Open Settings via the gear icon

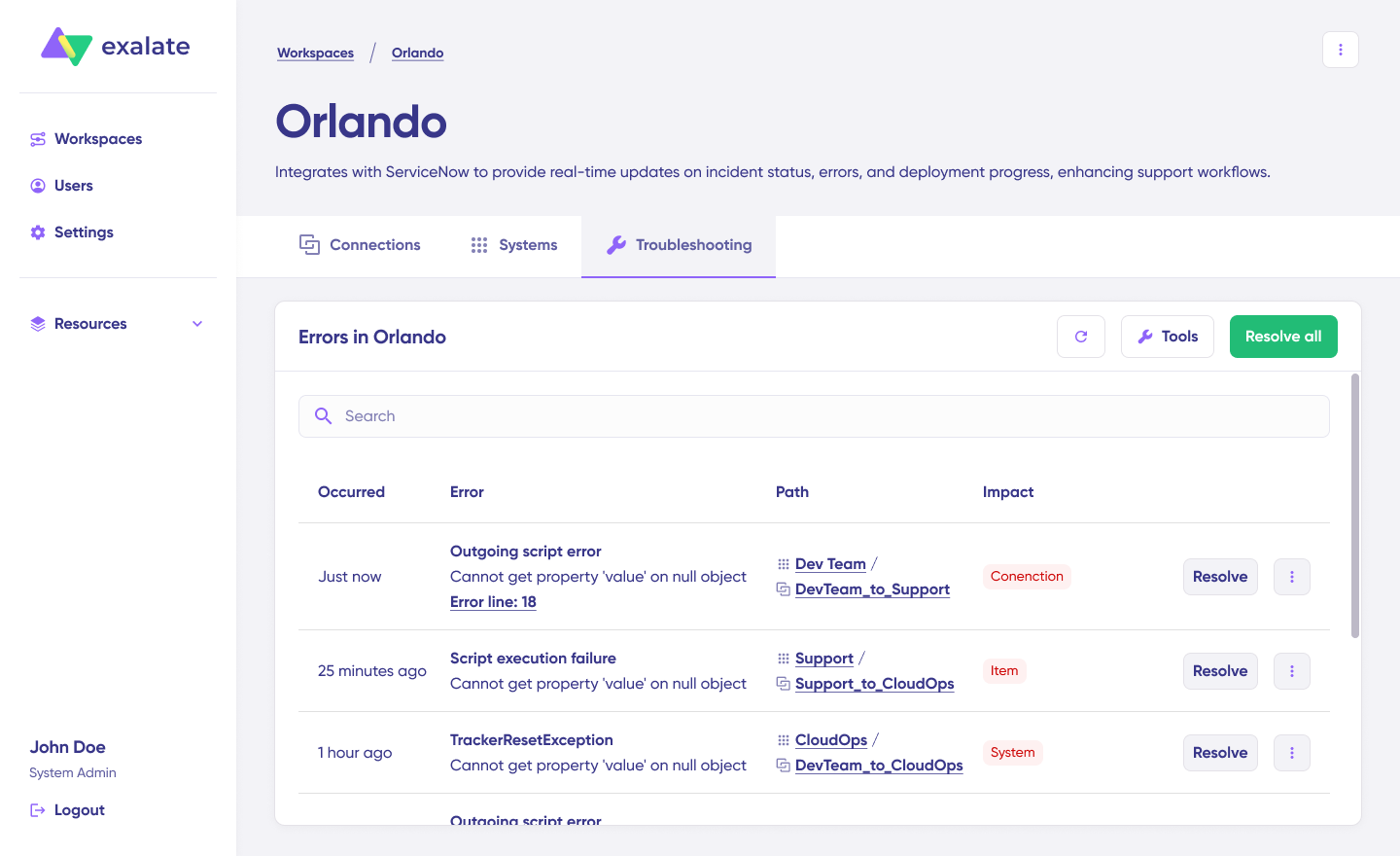38,232
